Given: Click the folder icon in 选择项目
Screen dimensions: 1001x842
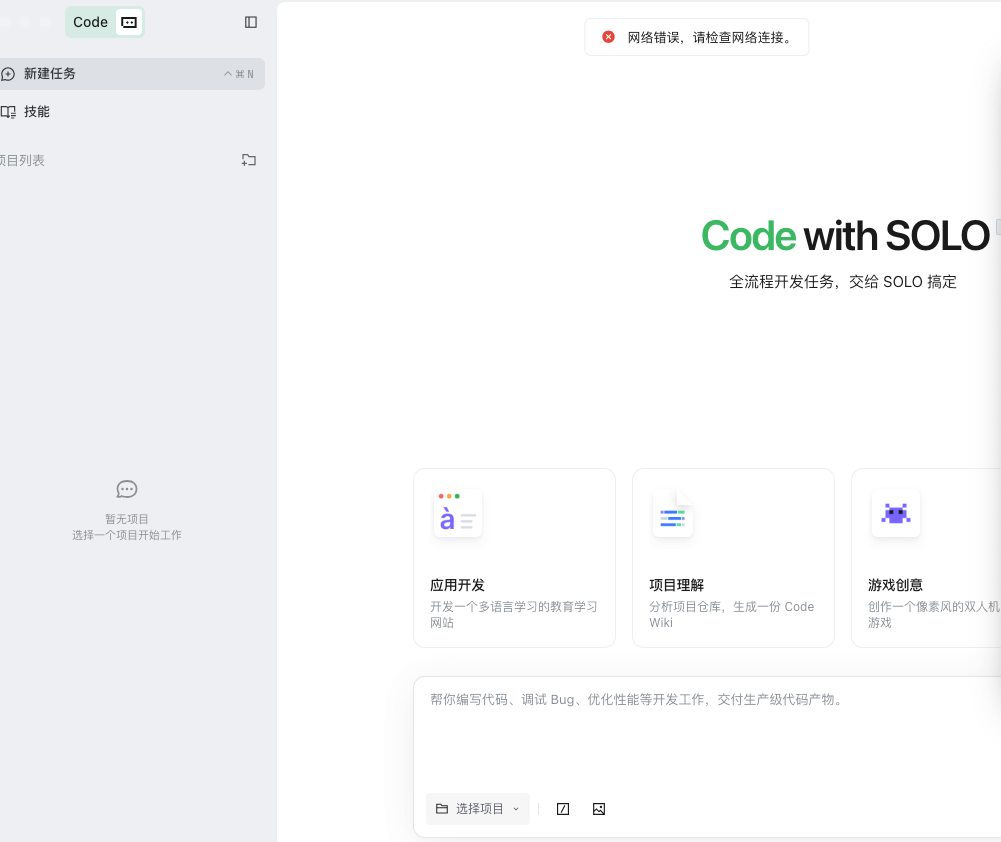Looking at the screenshot, I should pyautogui.click(x=442, y=809).
